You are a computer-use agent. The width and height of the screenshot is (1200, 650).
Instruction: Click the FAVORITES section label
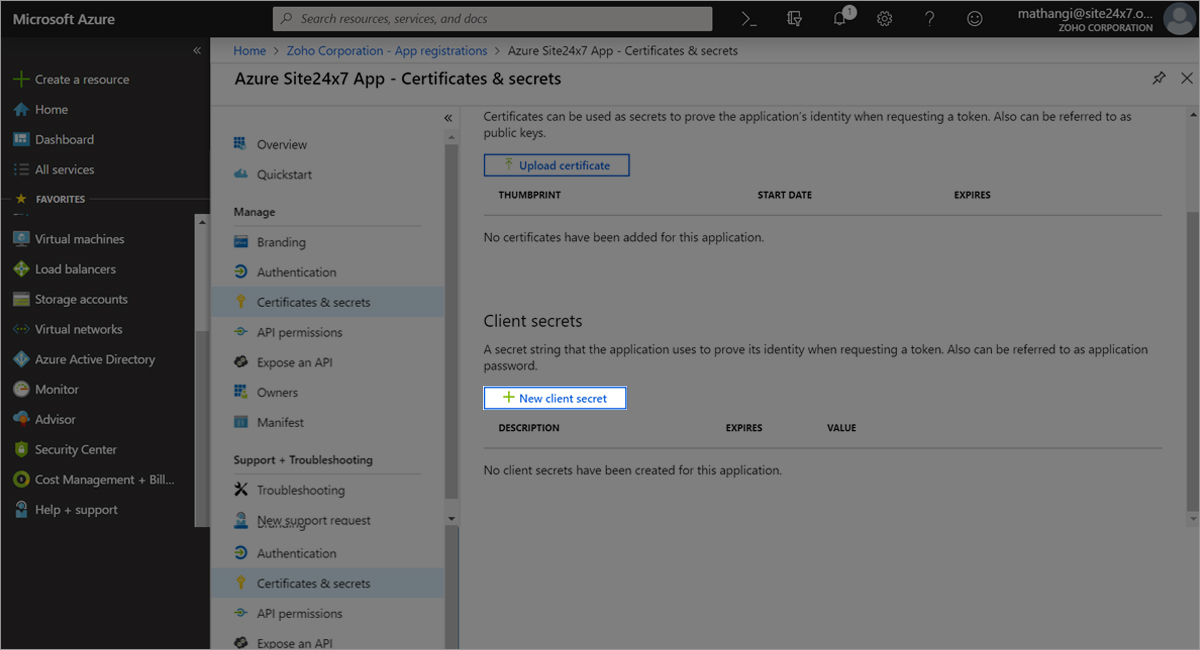coord(60,199)
